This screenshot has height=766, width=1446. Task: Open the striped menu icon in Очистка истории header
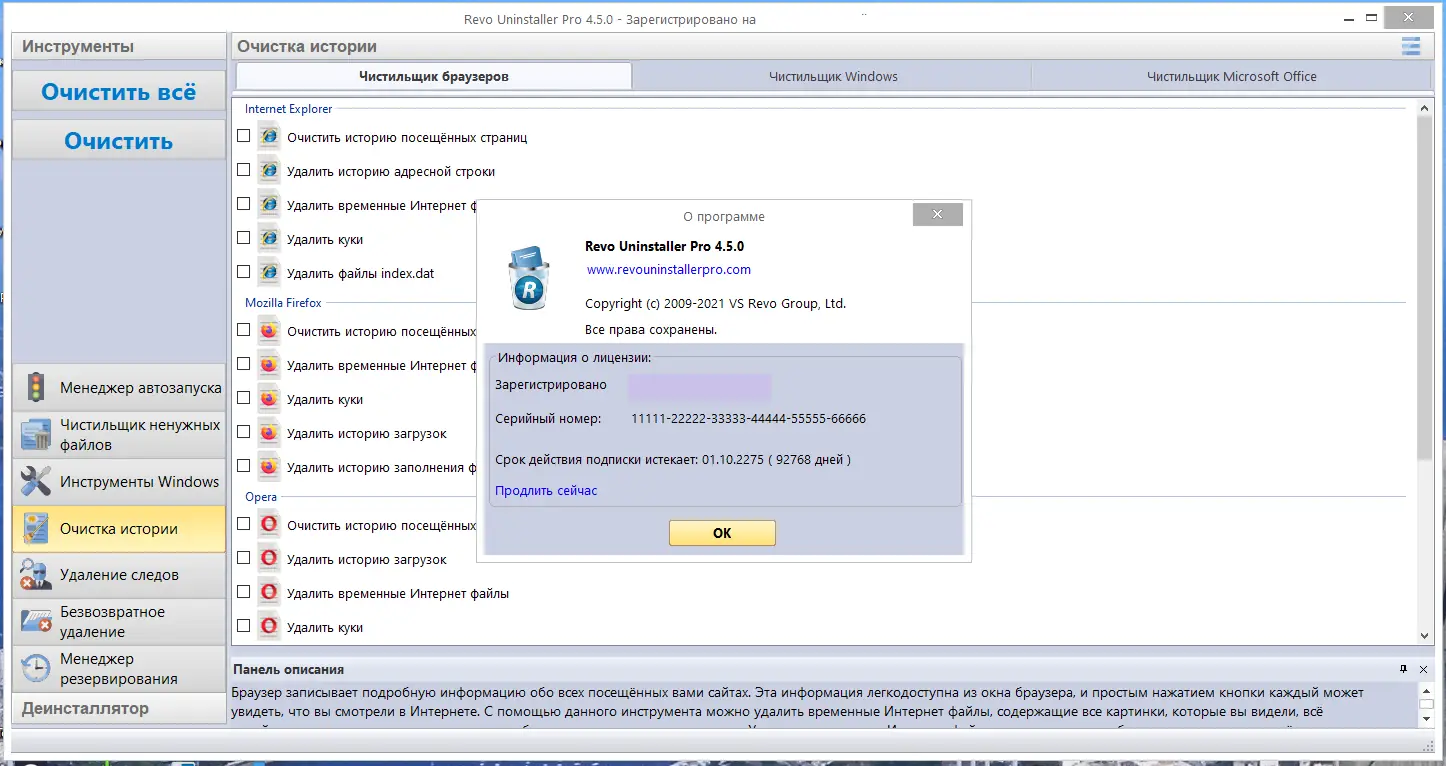1411,46
